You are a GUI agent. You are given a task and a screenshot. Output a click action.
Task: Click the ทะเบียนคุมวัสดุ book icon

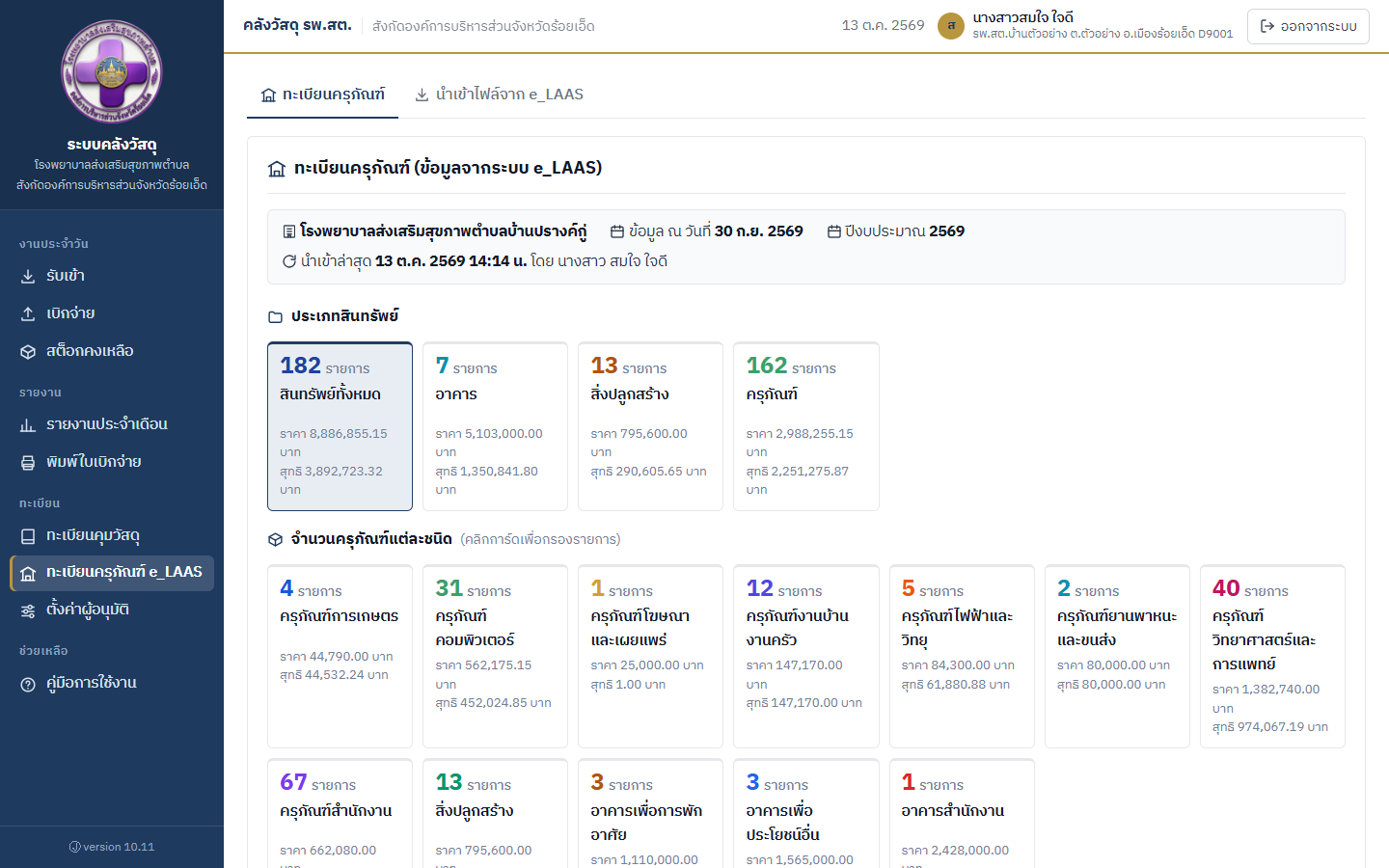28,536
